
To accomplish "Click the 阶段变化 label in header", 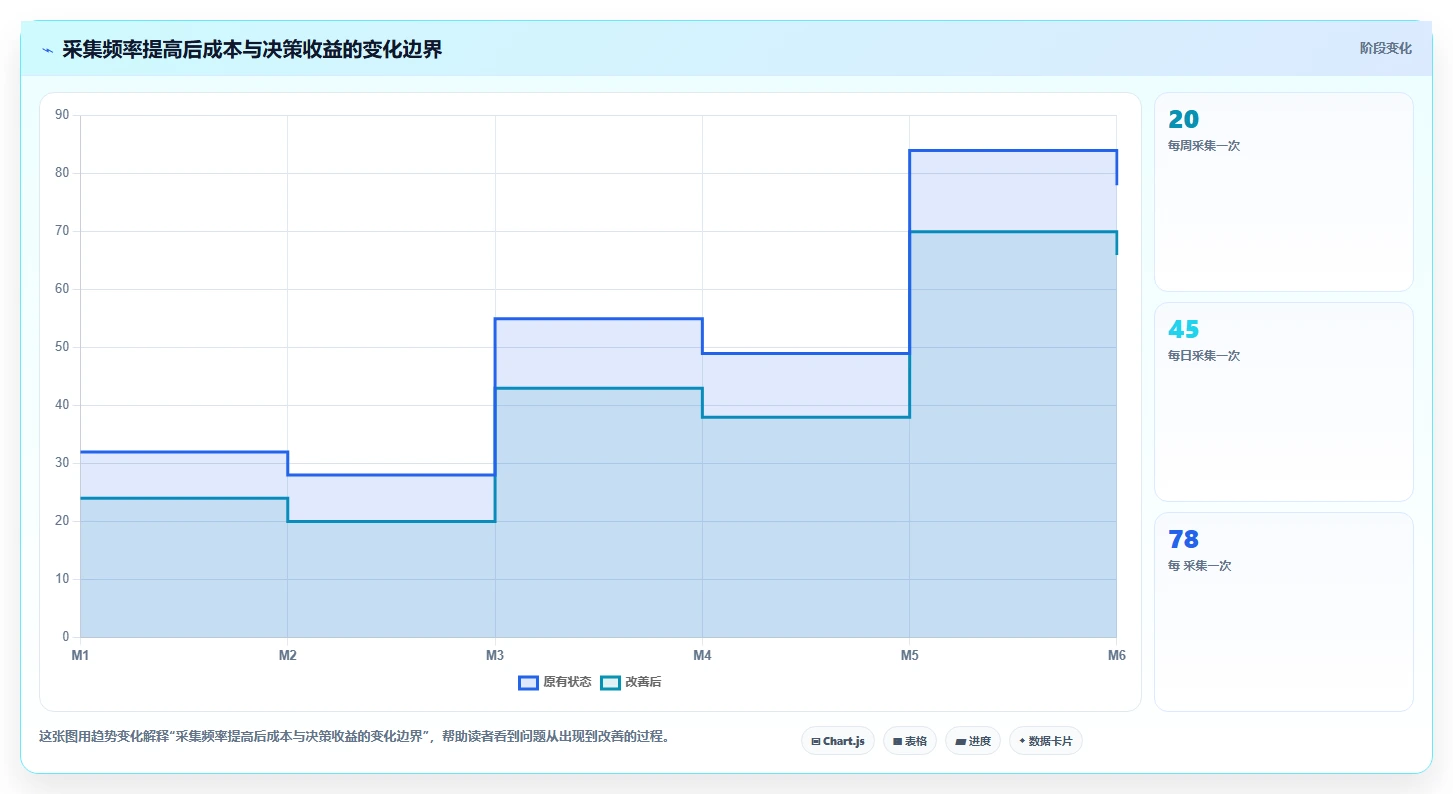I will [x=1386, y=48].
